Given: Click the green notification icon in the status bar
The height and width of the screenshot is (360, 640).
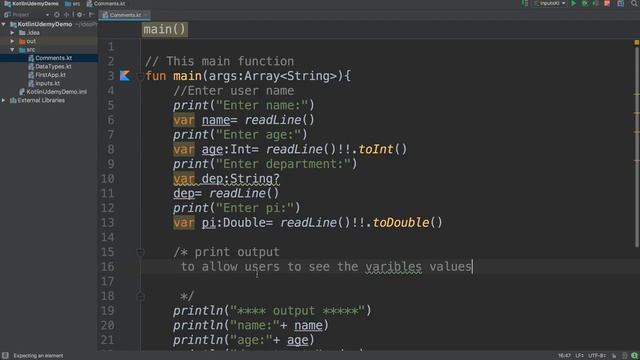Looking at the screenshot, I should point(634,356).
